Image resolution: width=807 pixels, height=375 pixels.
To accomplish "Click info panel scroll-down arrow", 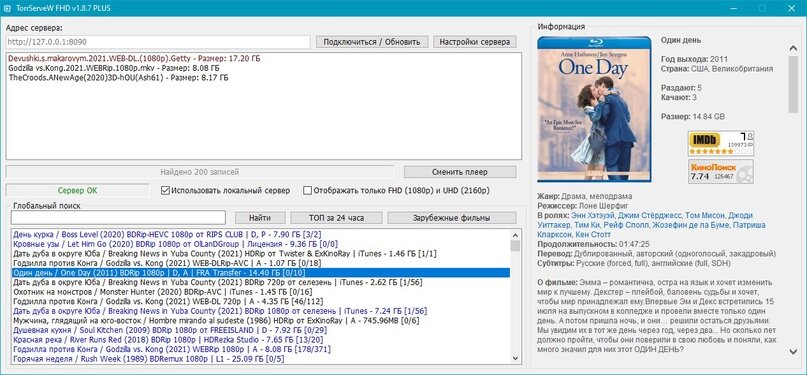I will click(x=793, y=351).
